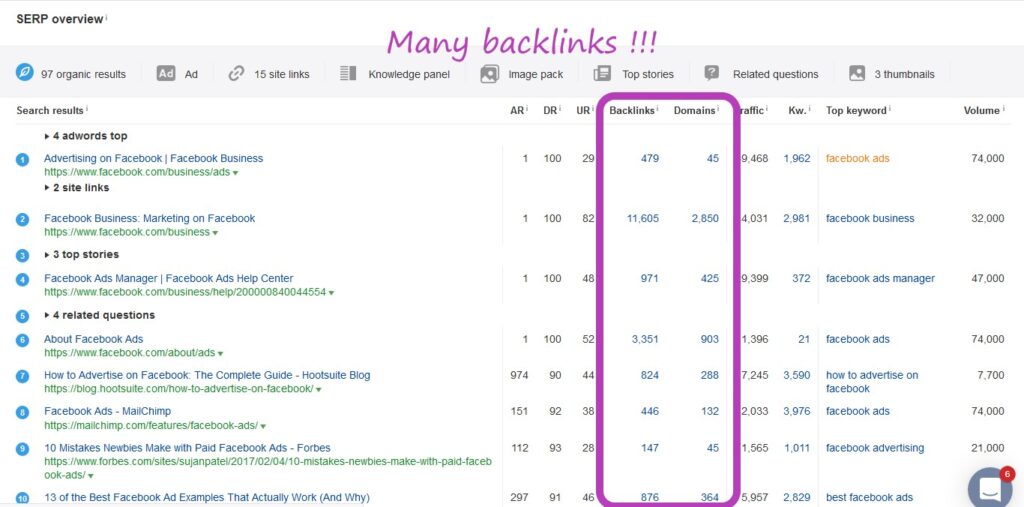Open dropdown after mailchimp.com facebook-ads URL
The height and width of the screenshot is (507, 1024).
263,426
